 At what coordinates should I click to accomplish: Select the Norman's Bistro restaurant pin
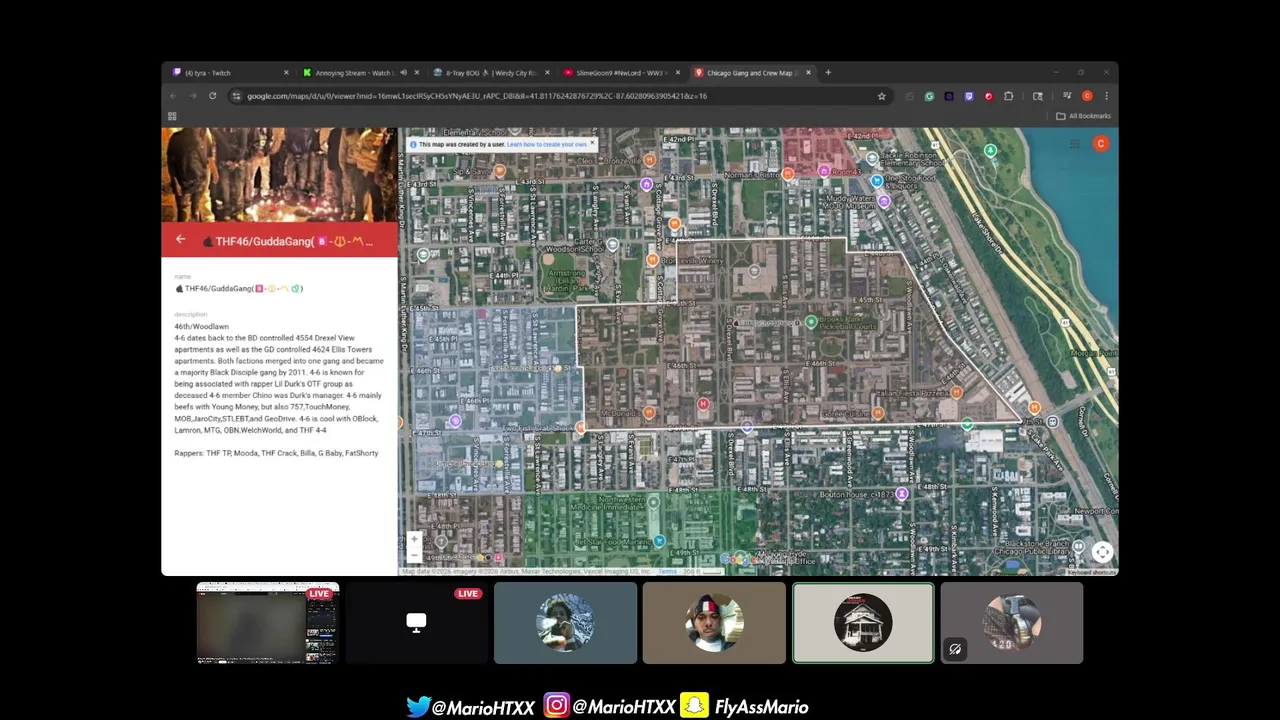(789, 175)
